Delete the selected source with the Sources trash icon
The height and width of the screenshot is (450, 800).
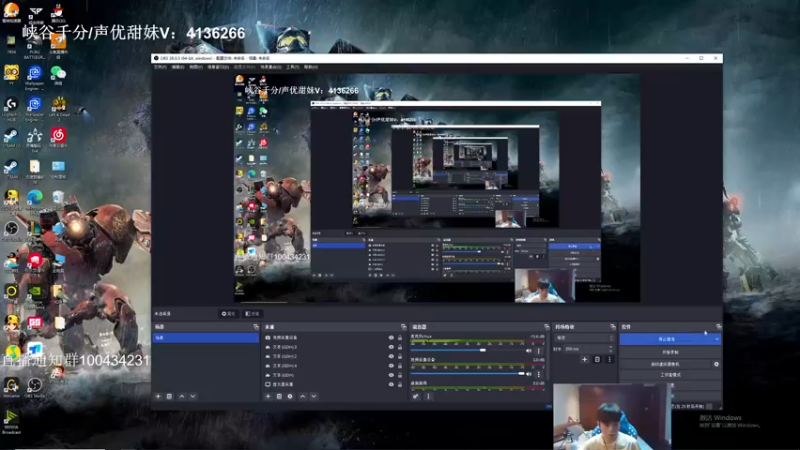(279, 396)
